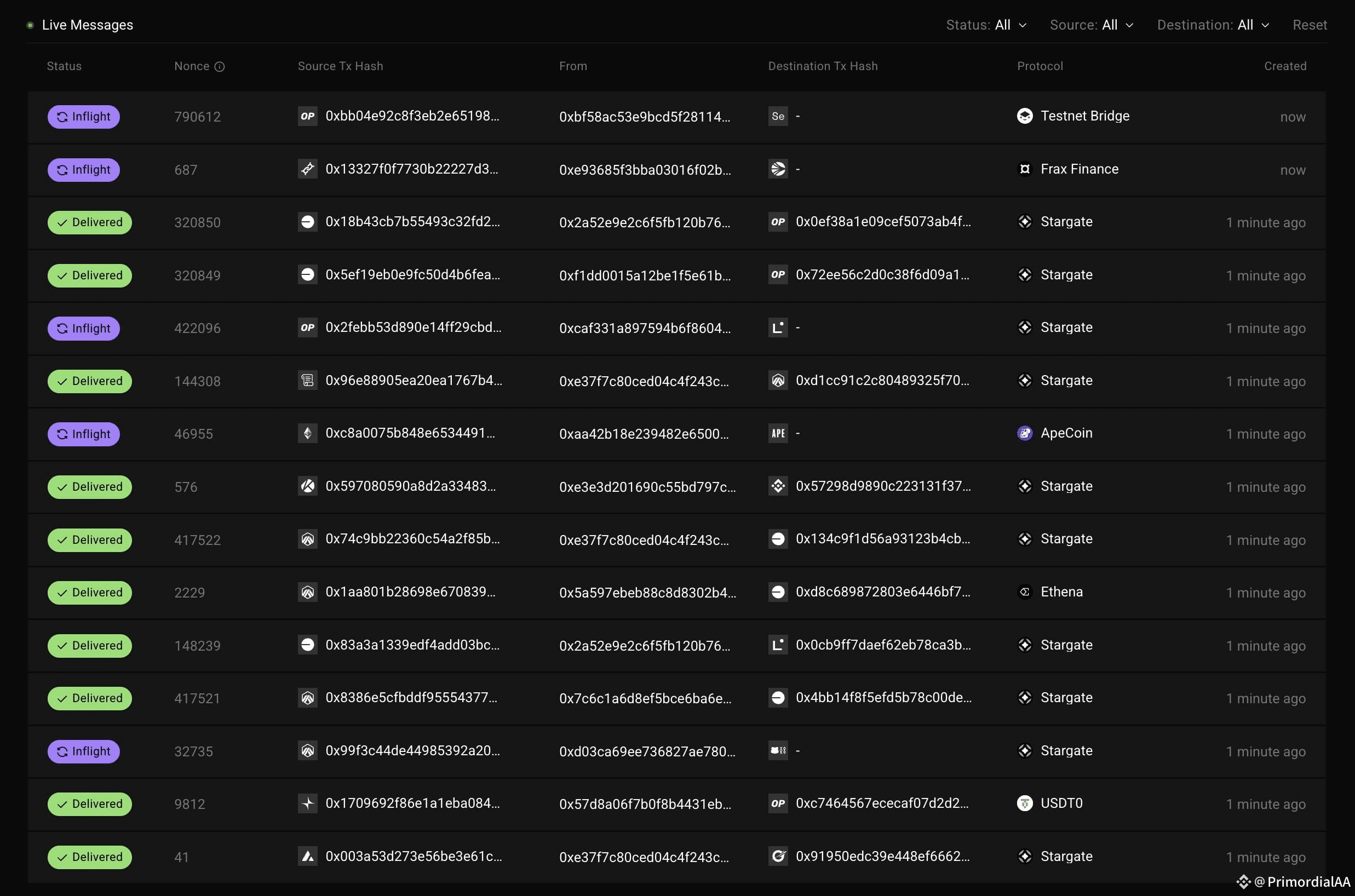Click the Ethena protocol name
The width and height of the screenshot is (1355, 896).
pos(1061,592)
